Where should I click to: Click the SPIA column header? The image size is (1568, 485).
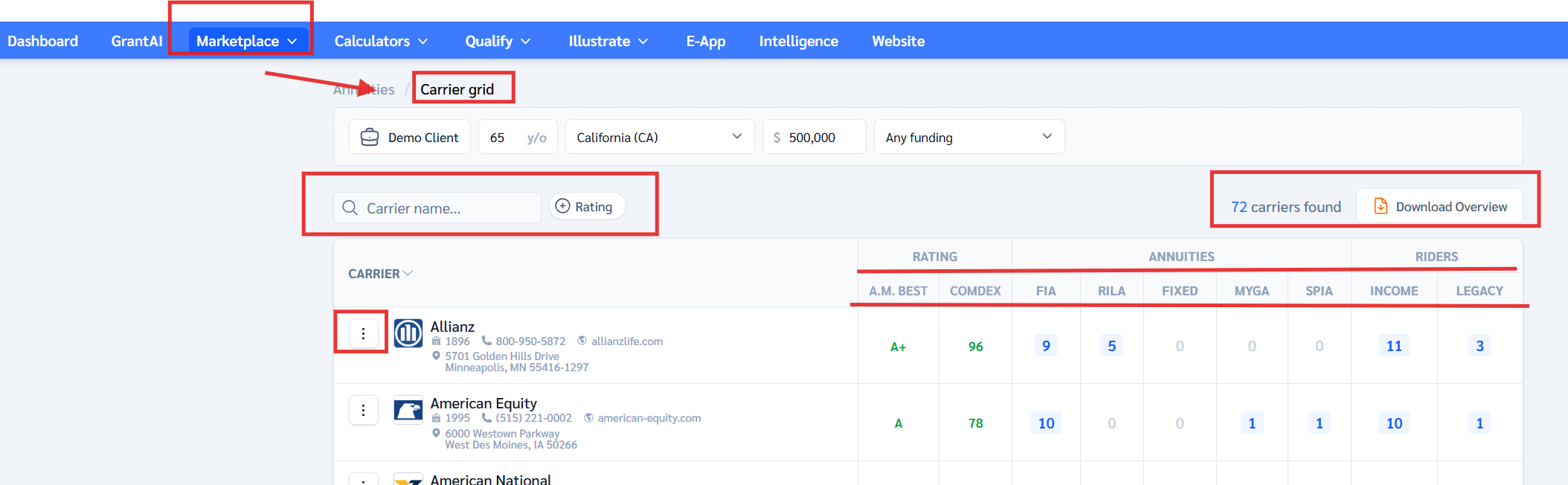[x=1319, y=291]
